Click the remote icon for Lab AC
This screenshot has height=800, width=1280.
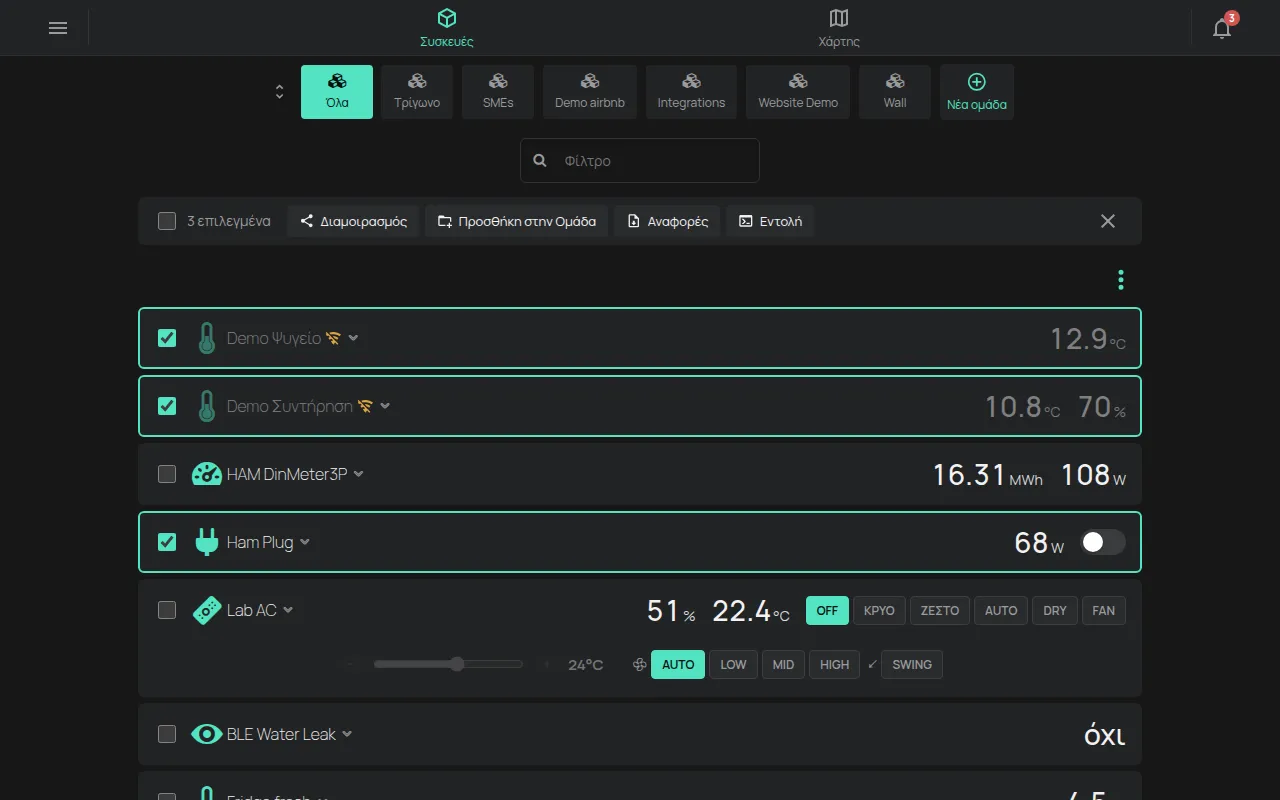pyautogui.click(x=206, y=610)
